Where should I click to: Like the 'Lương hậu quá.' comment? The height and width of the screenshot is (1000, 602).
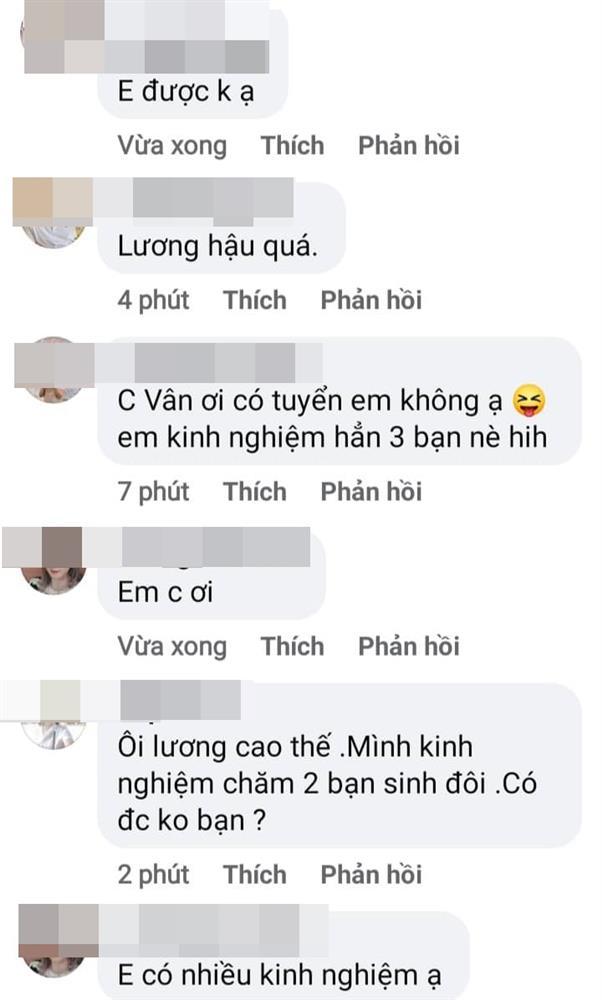(x=254, y=300)
